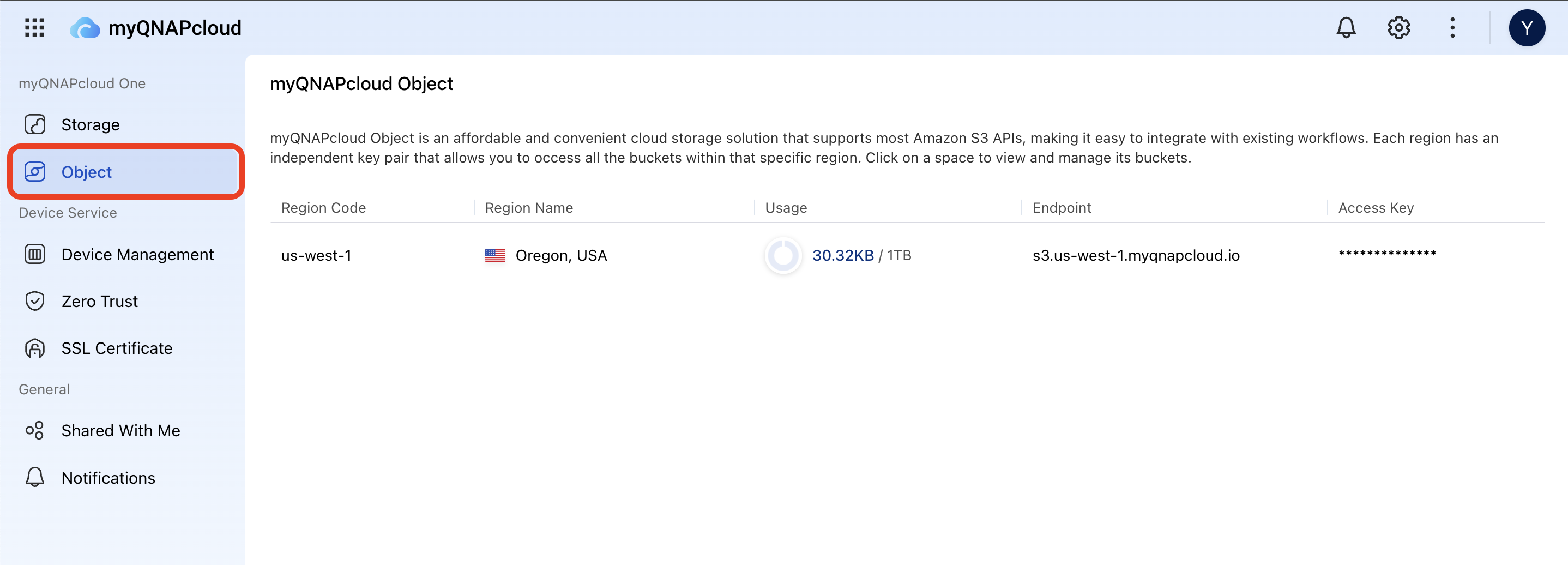Select the Storage icon in sidebar

point(35,124)
